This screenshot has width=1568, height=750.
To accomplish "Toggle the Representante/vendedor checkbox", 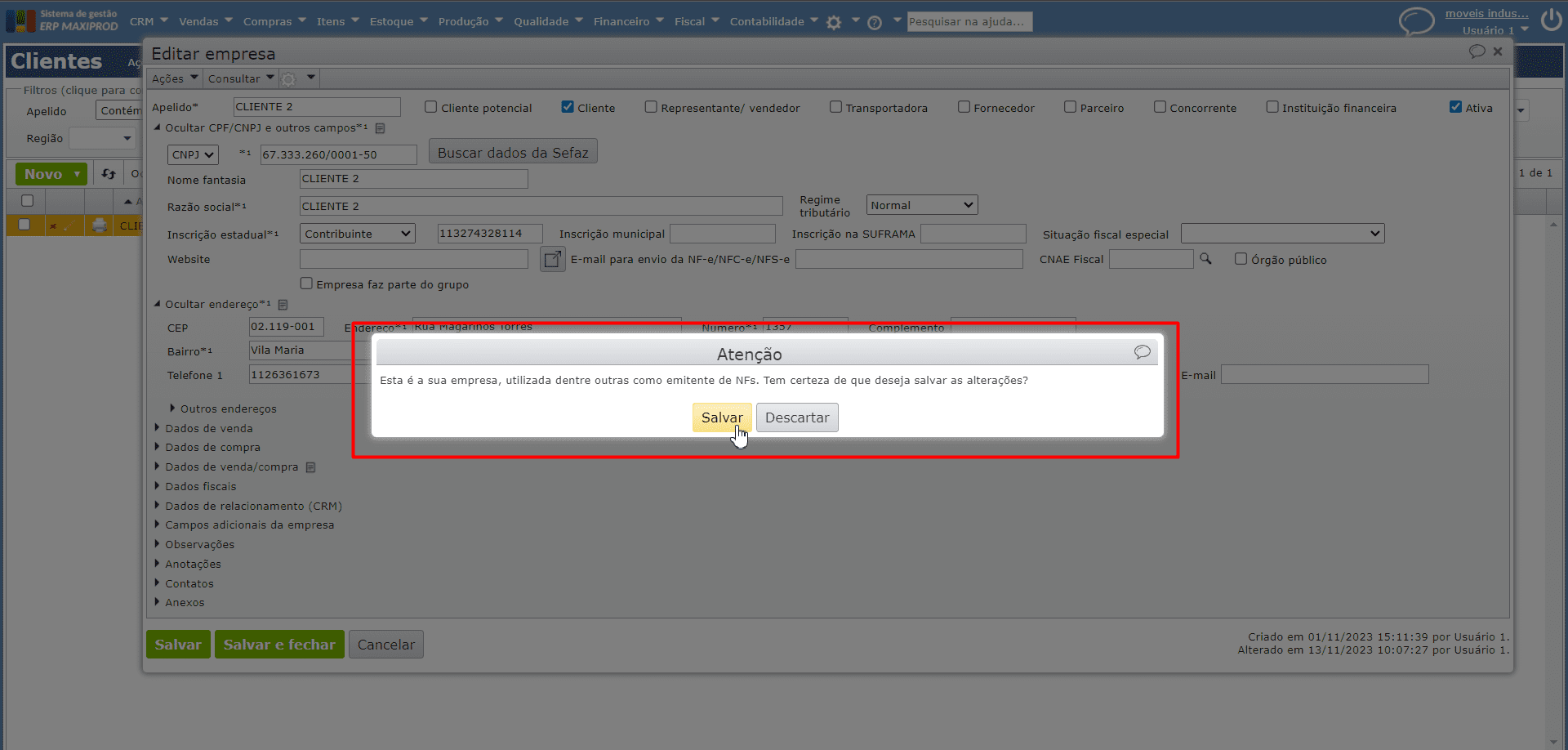I will (x=651, y=107).
